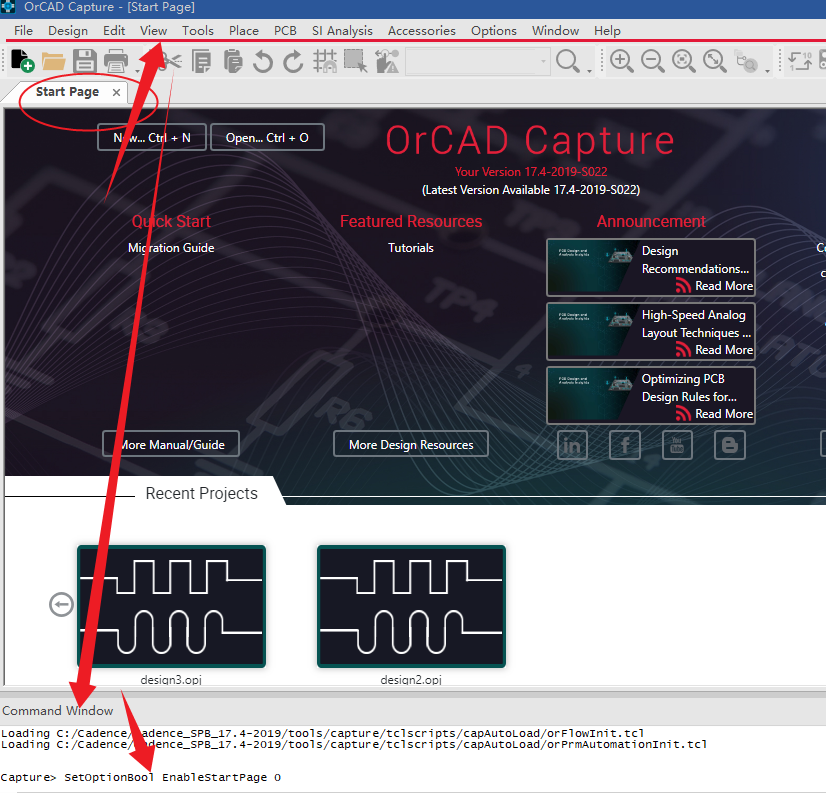
Task: Click the Undo arrow icon
Action: [x=262, y=61]
